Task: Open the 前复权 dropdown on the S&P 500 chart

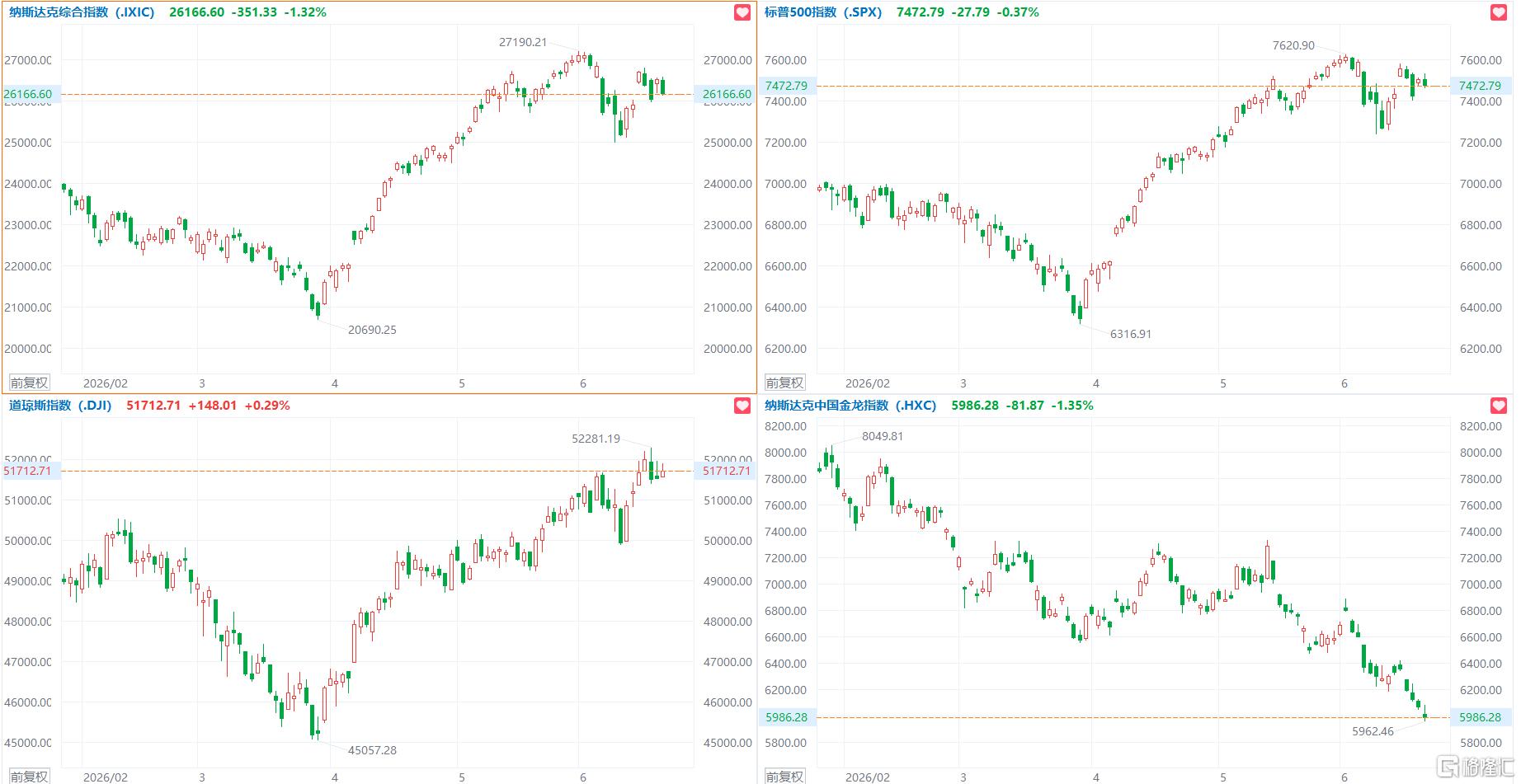Action: click(x=784, y=383)
